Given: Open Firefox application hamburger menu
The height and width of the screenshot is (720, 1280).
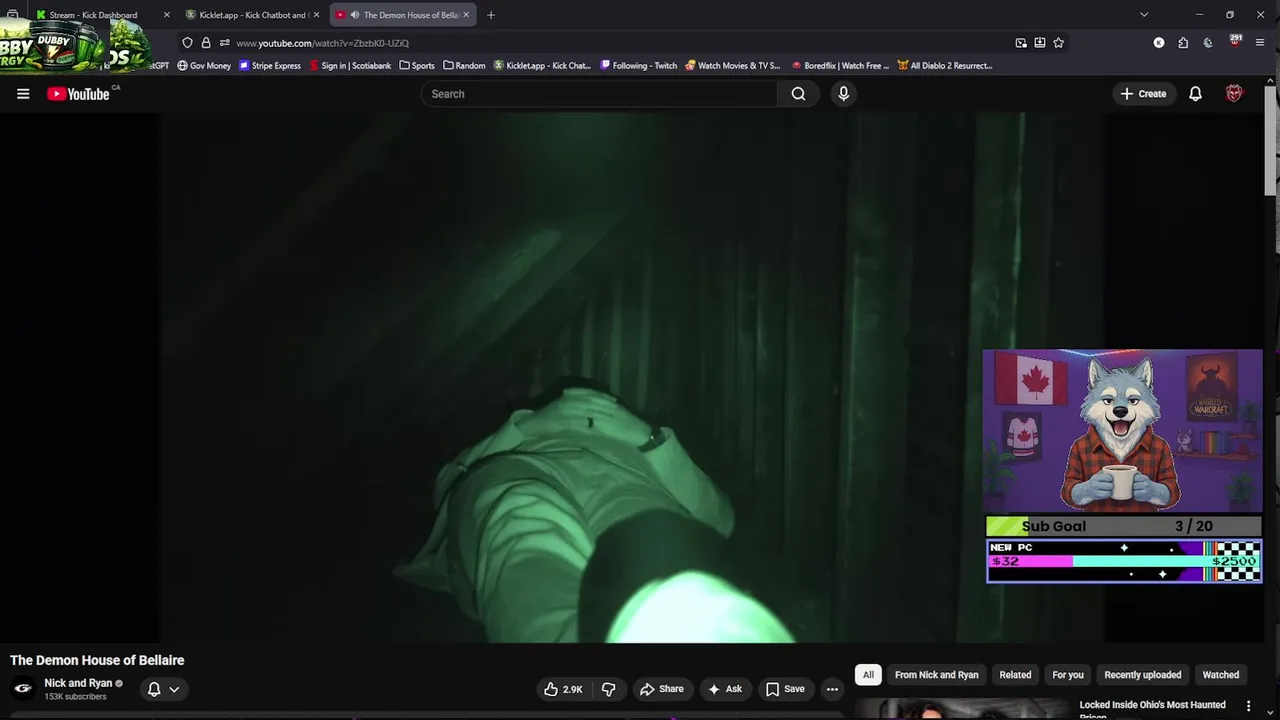Looking at the screenshot, I should 1260,43.
